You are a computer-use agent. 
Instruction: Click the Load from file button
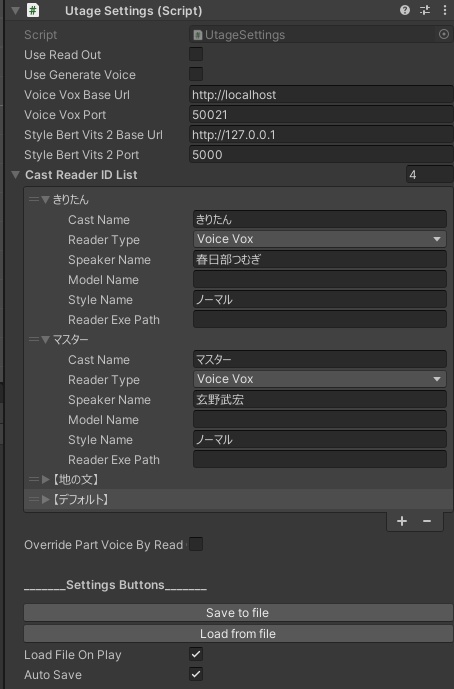(x=238, y=634)
